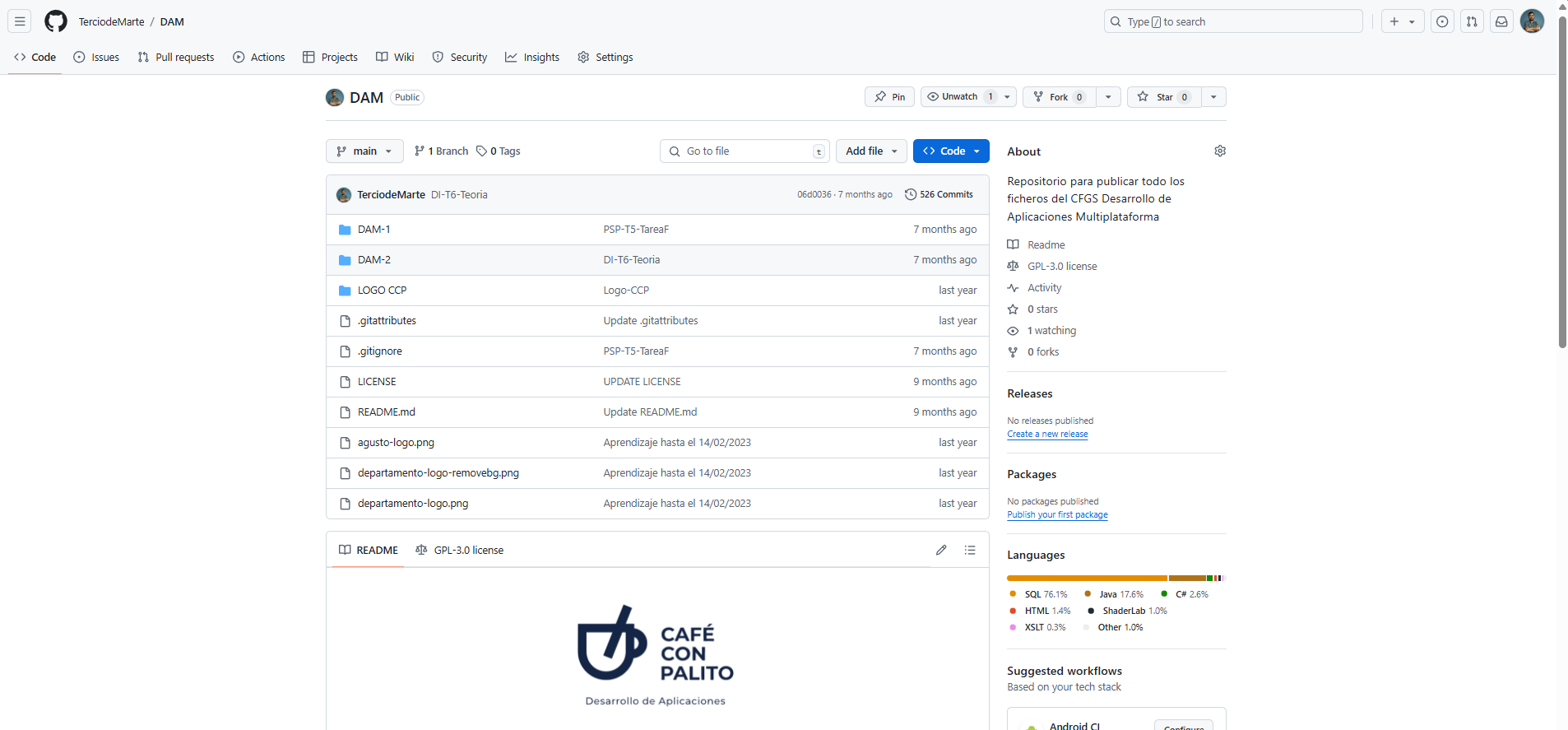Open DAM-1 folder
The image size is (1568, 730).
[x=373, y=230]
